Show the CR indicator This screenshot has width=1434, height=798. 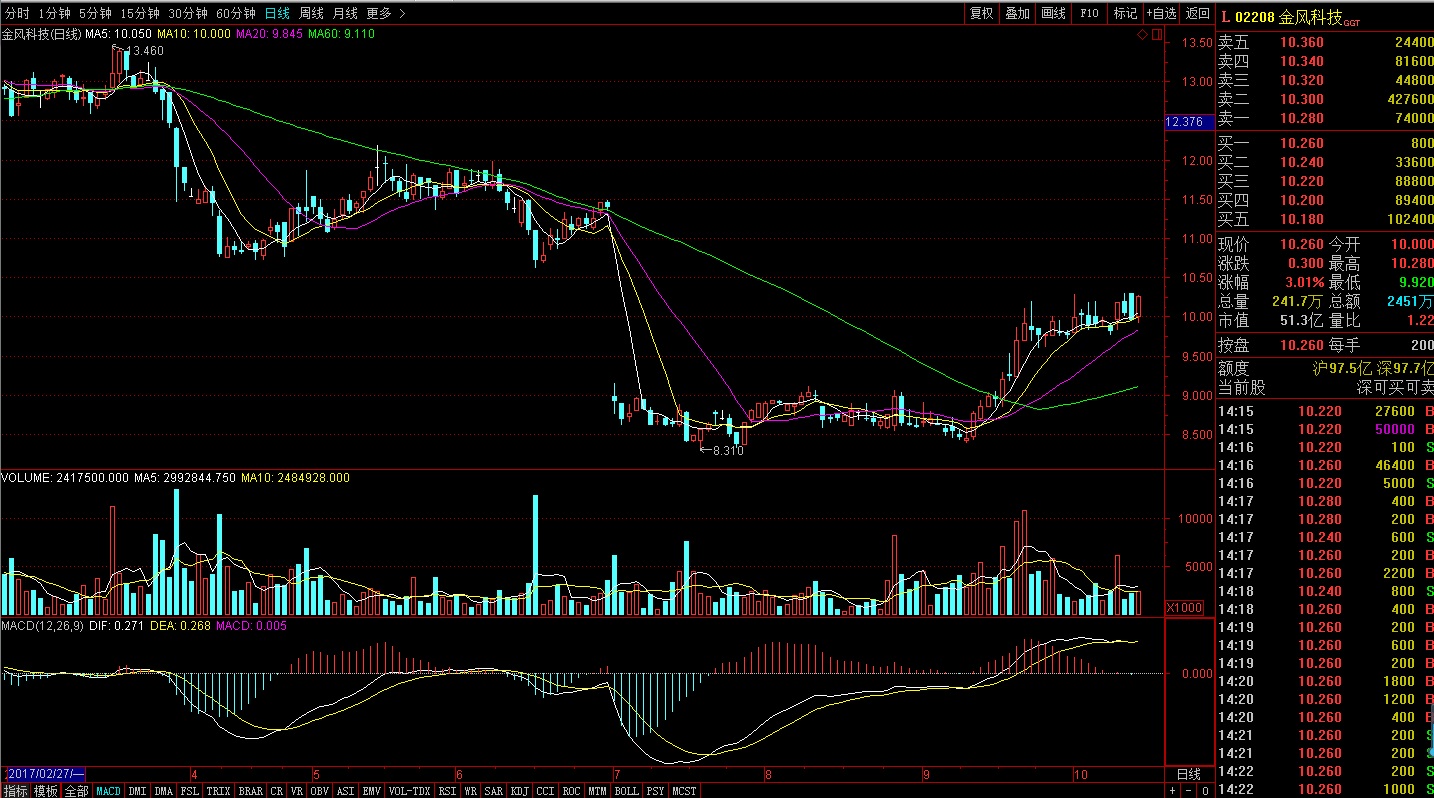[277, 791]
